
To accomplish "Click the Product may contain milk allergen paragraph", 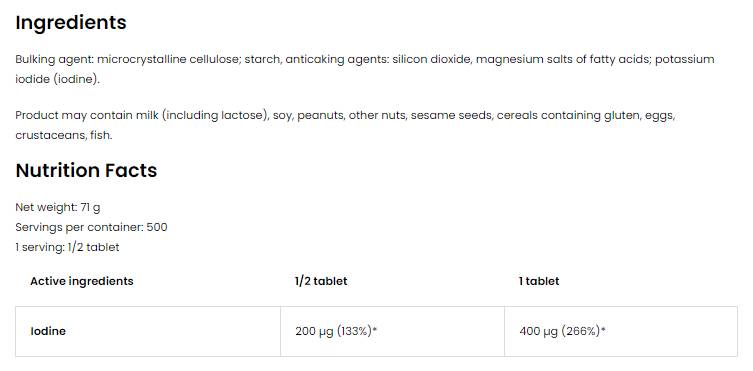I will point(345,125).
